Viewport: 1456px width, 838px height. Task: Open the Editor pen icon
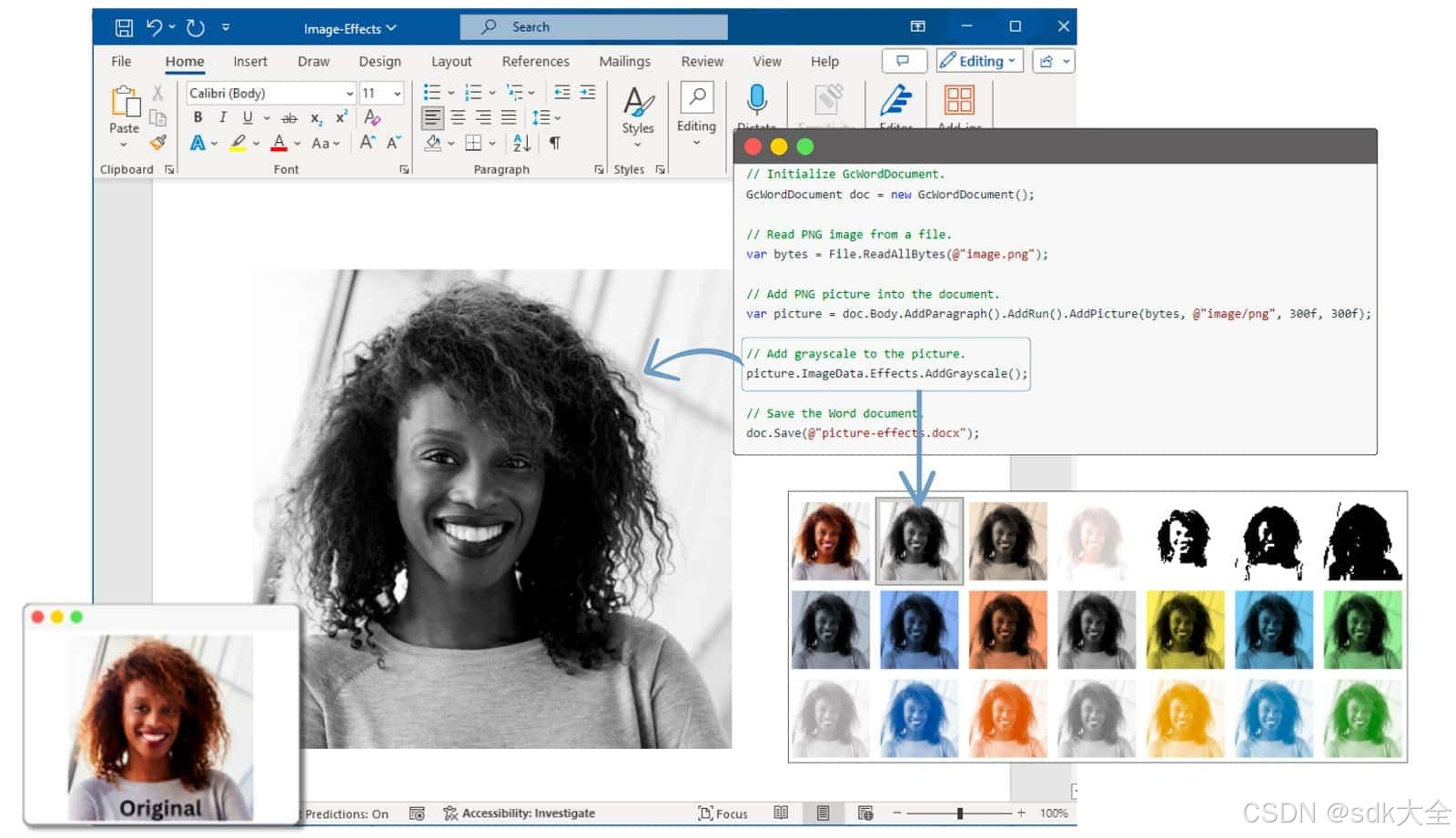click(895, 99)
